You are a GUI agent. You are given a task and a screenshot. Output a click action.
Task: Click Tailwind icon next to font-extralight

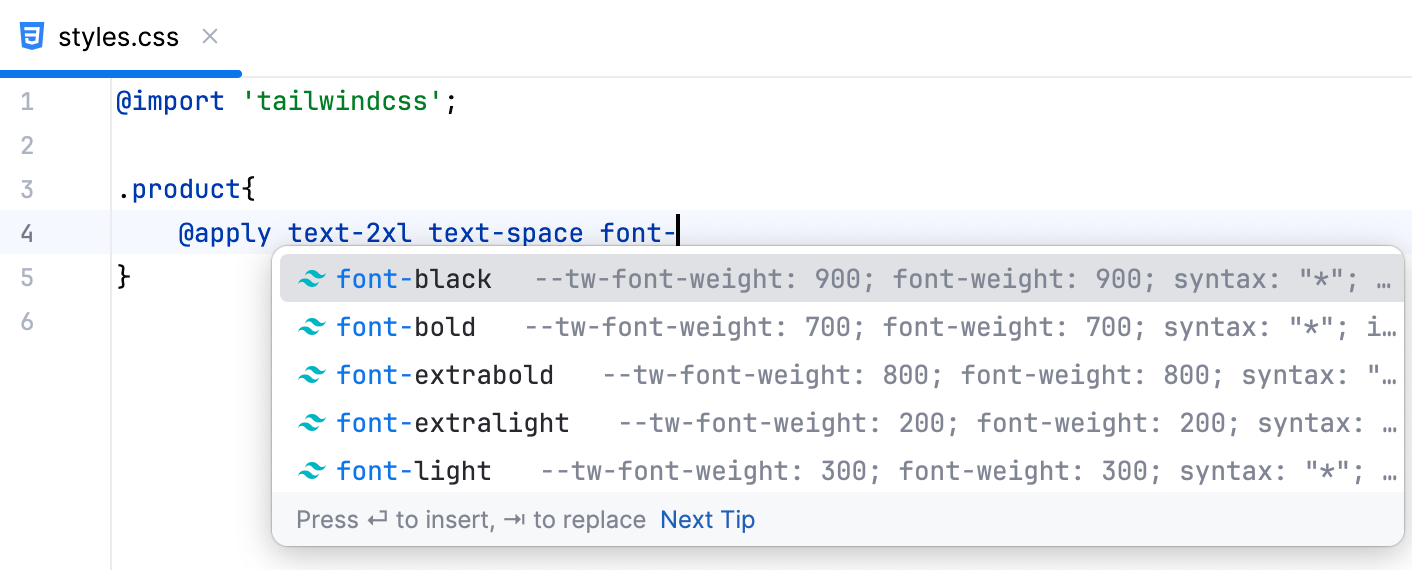tap(312, 423)
